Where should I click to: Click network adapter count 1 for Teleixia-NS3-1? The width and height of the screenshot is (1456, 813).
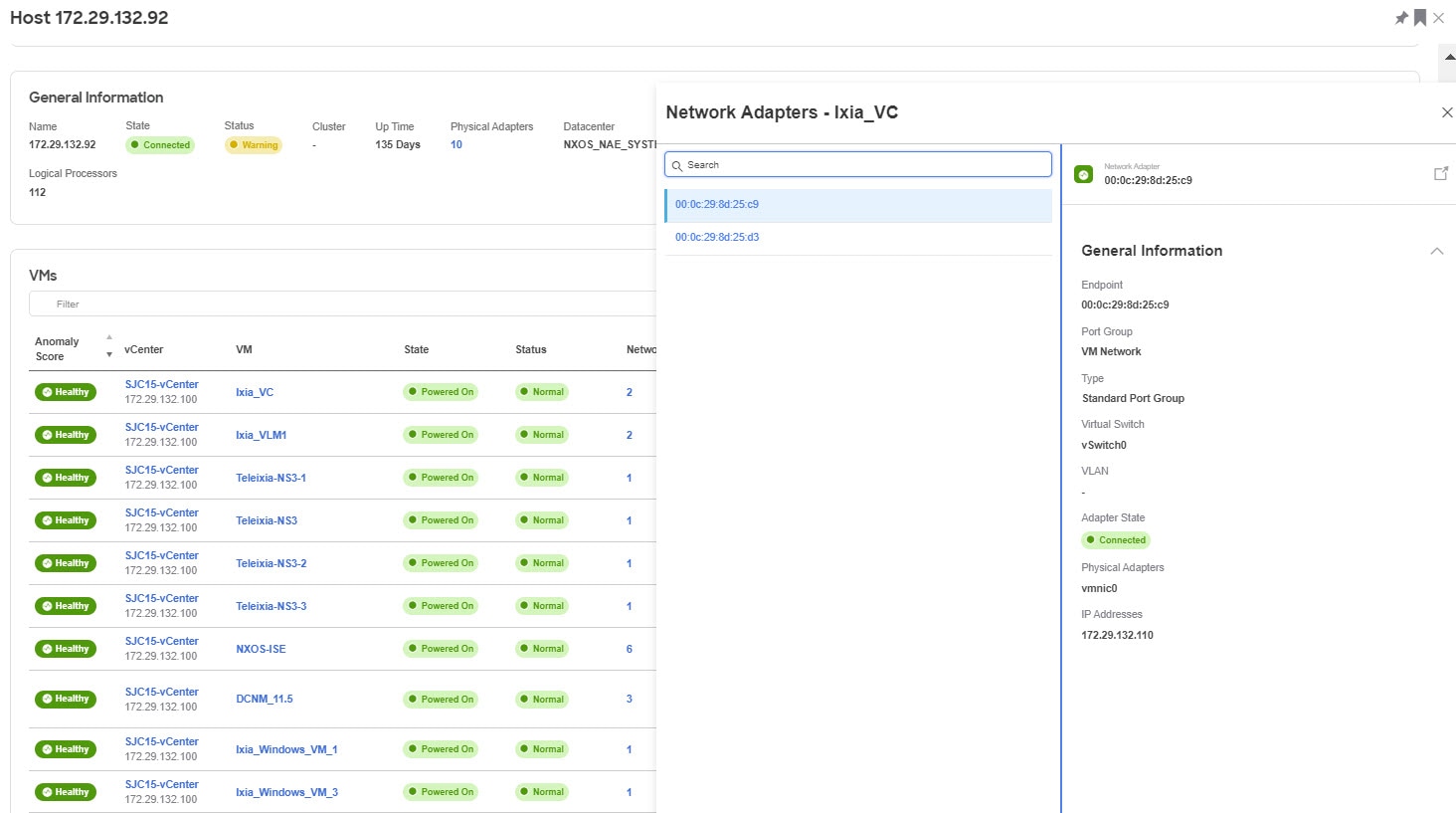pyautogui.click(x=630, y=478)
